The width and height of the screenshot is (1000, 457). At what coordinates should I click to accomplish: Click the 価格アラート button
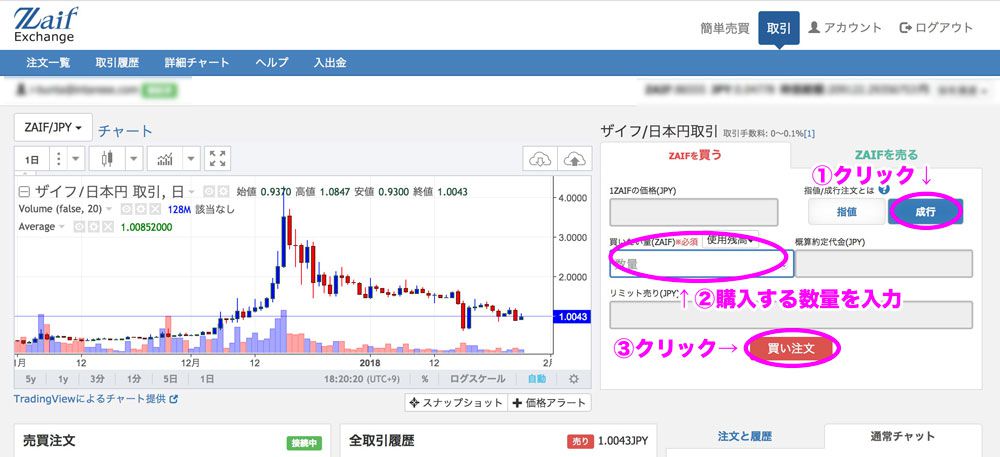pyautogui.click(x=550, y=403)
